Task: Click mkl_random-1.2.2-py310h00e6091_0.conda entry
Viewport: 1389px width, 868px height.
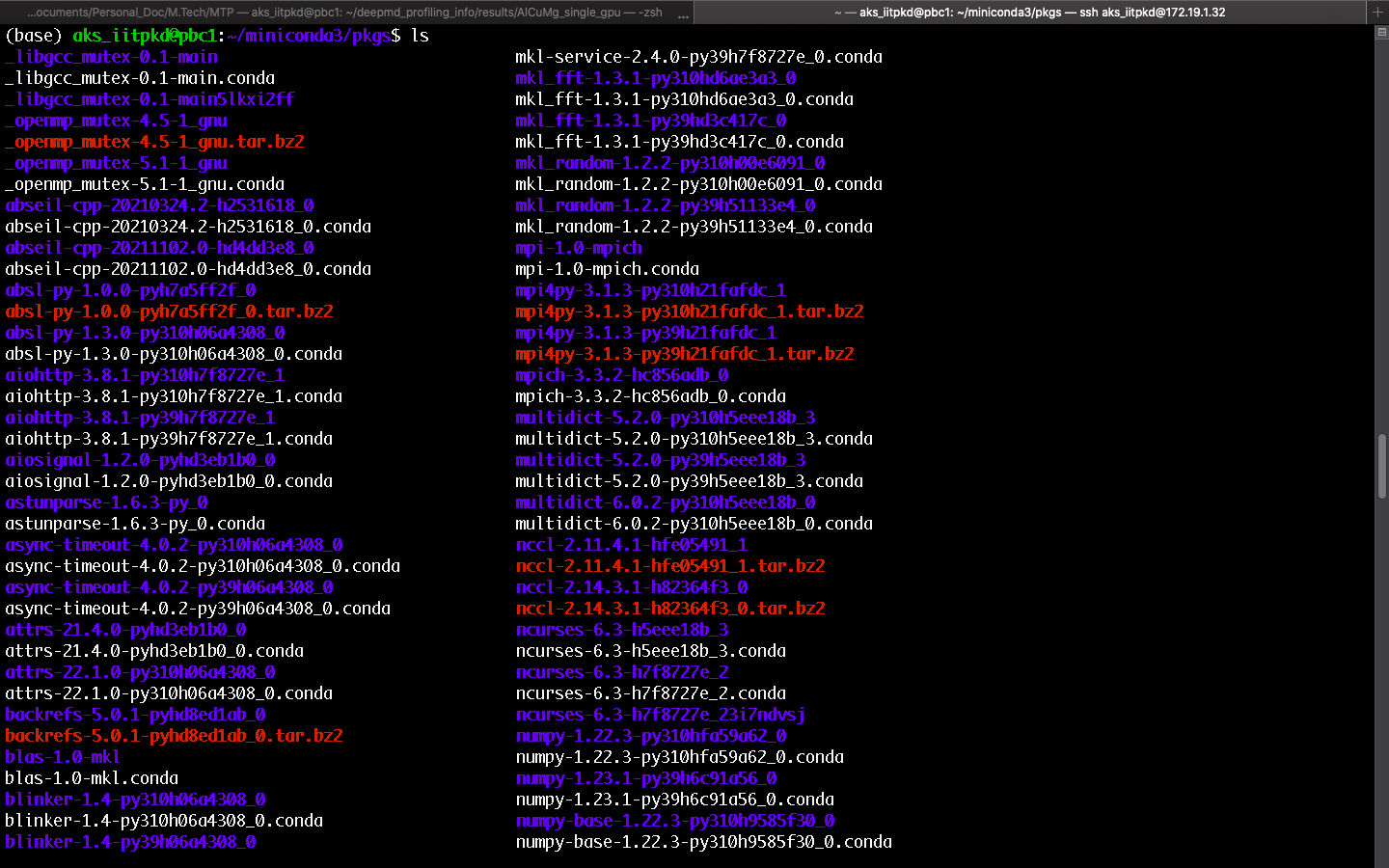Action: [699, 184]
